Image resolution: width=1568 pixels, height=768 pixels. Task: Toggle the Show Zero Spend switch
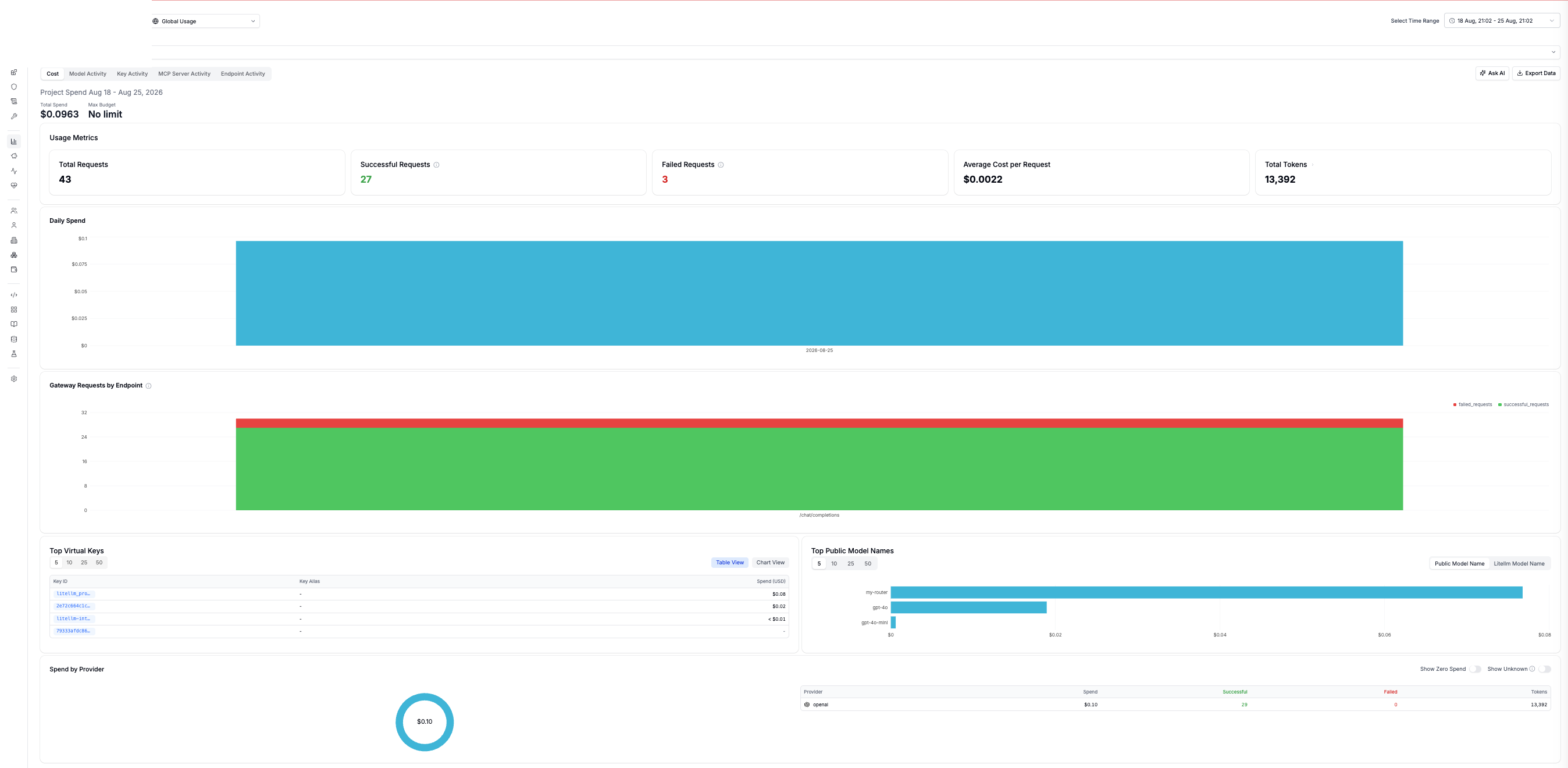[1476, 669]
